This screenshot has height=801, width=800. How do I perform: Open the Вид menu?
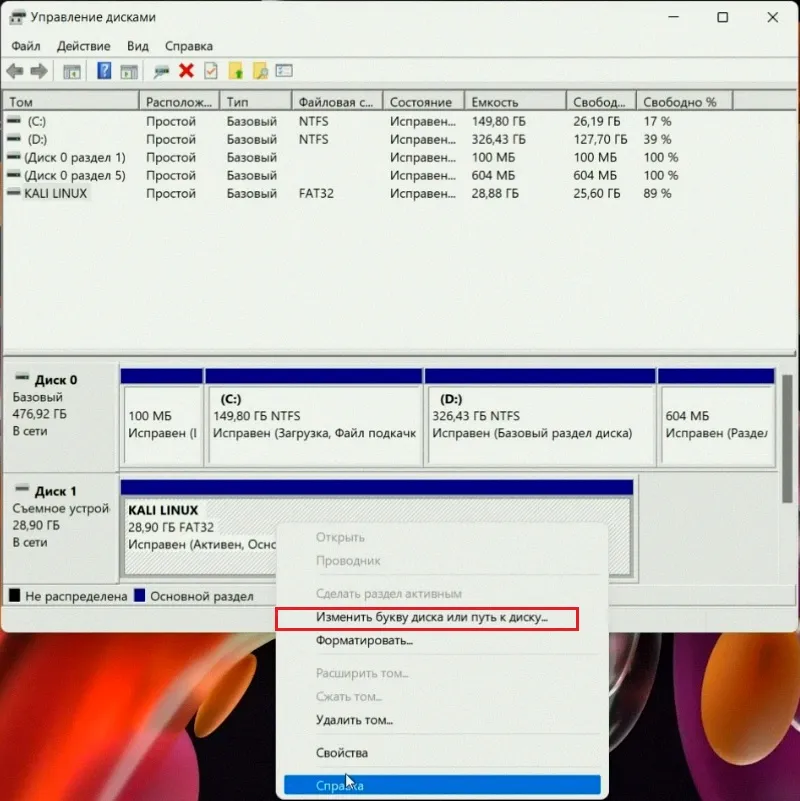(x=137, y=46)
